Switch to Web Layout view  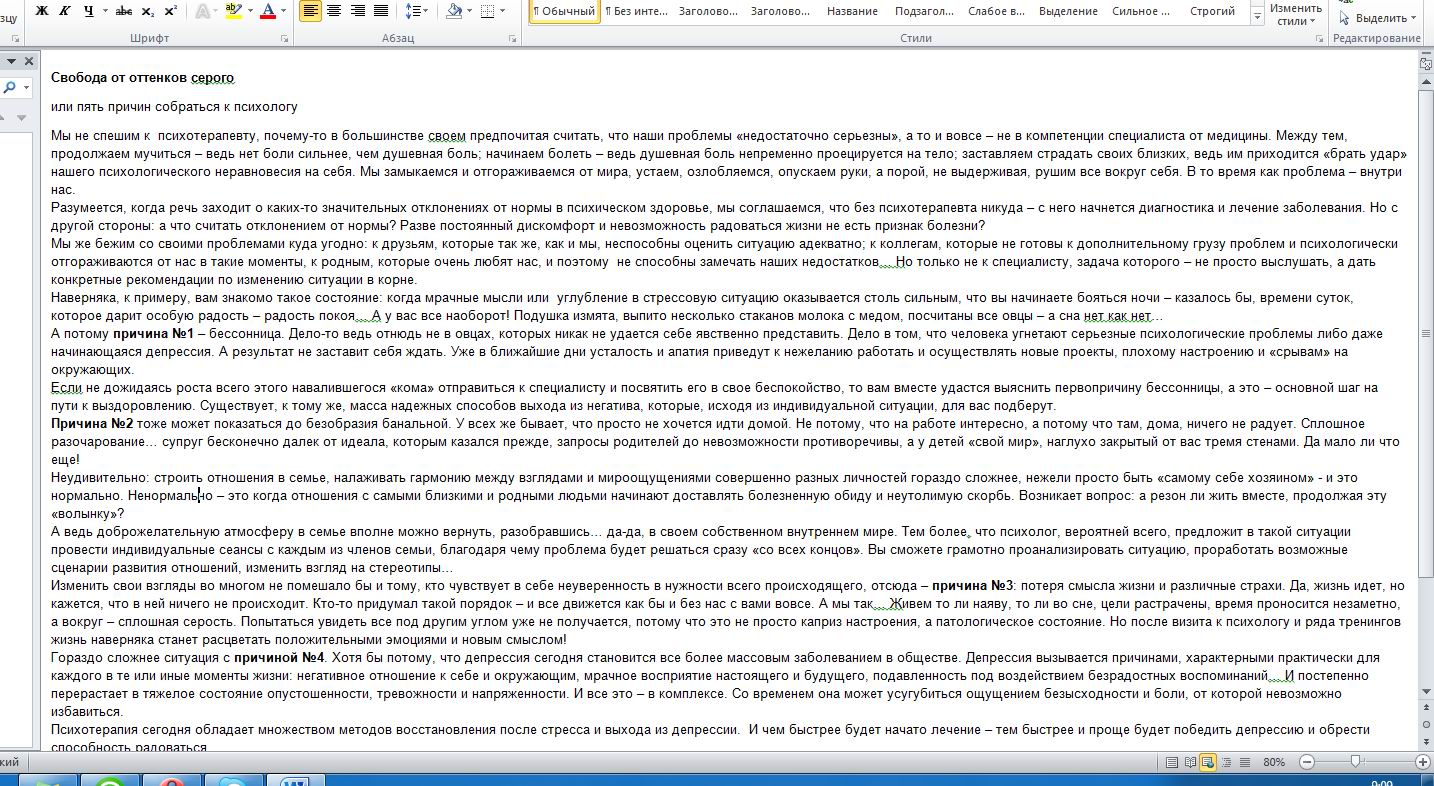[1207, 762]
